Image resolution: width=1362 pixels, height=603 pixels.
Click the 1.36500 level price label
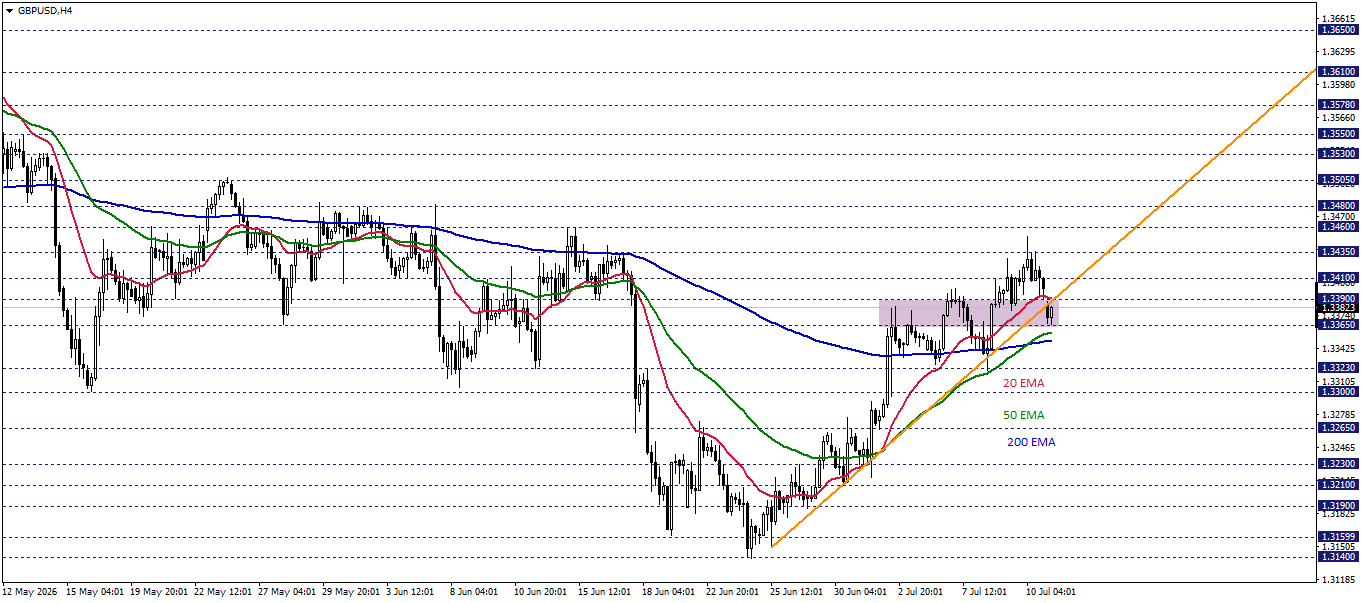pos(1338,31)
